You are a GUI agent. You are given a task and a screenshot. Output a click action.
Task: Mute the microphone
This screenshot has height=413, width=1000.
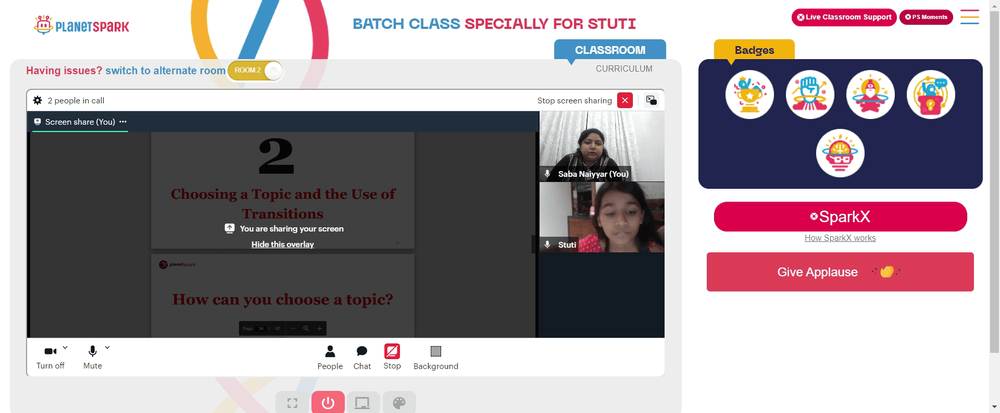tap(92, 357)
